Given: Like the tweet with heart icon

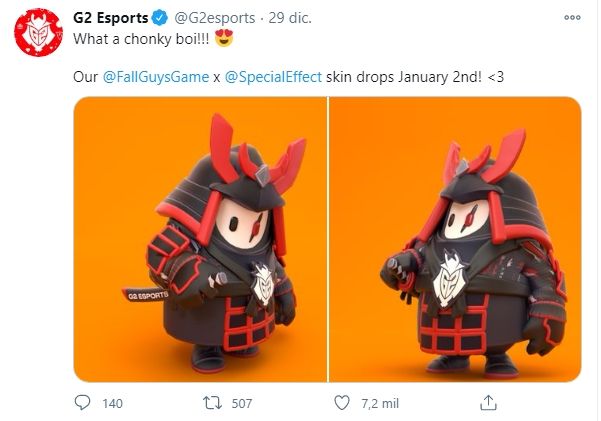Looking at the screenshot, I should [x=342, y=403].
